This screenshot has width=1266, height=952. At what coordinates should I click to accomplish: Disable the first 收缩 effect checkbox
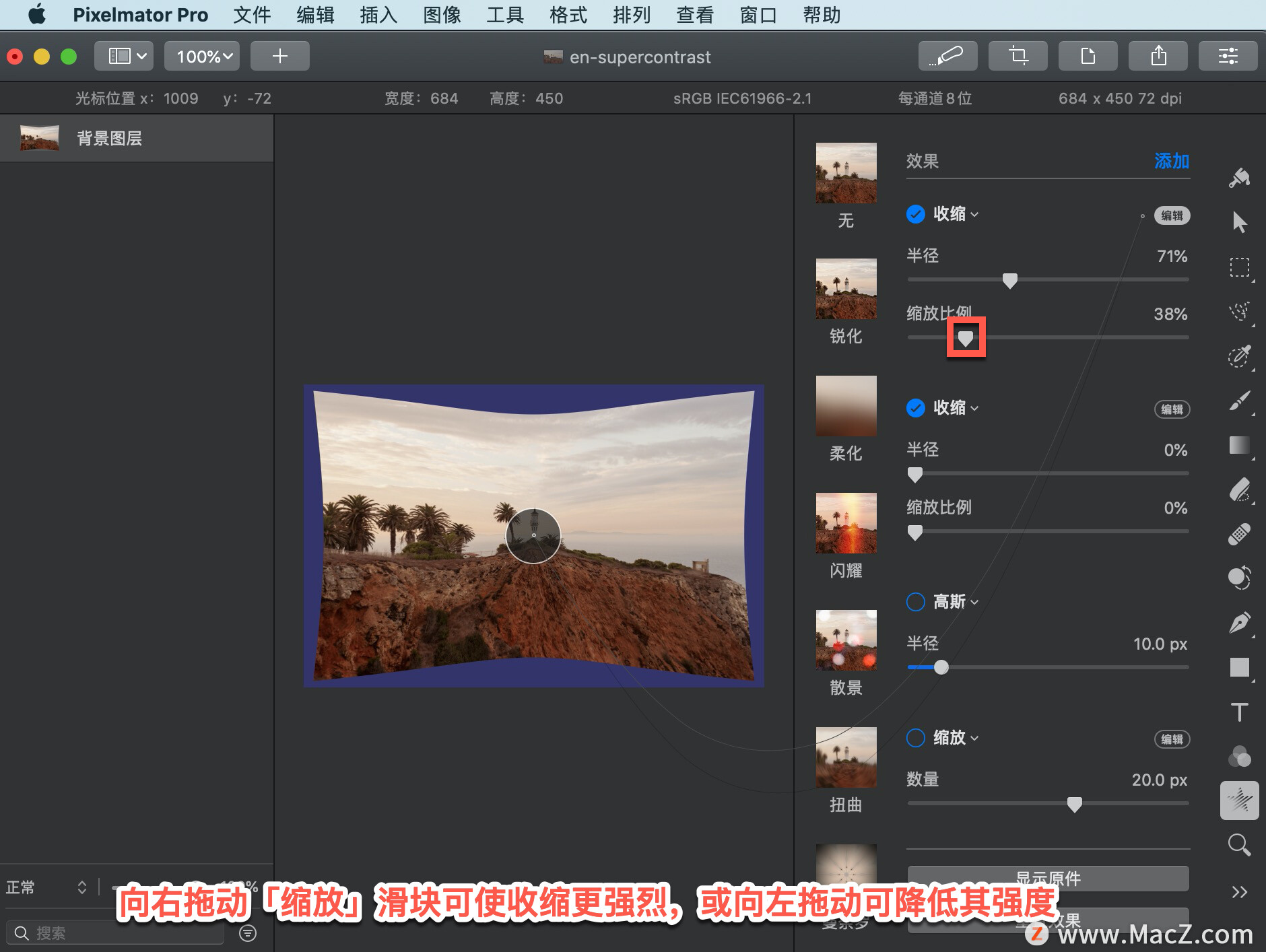[915, 214]
